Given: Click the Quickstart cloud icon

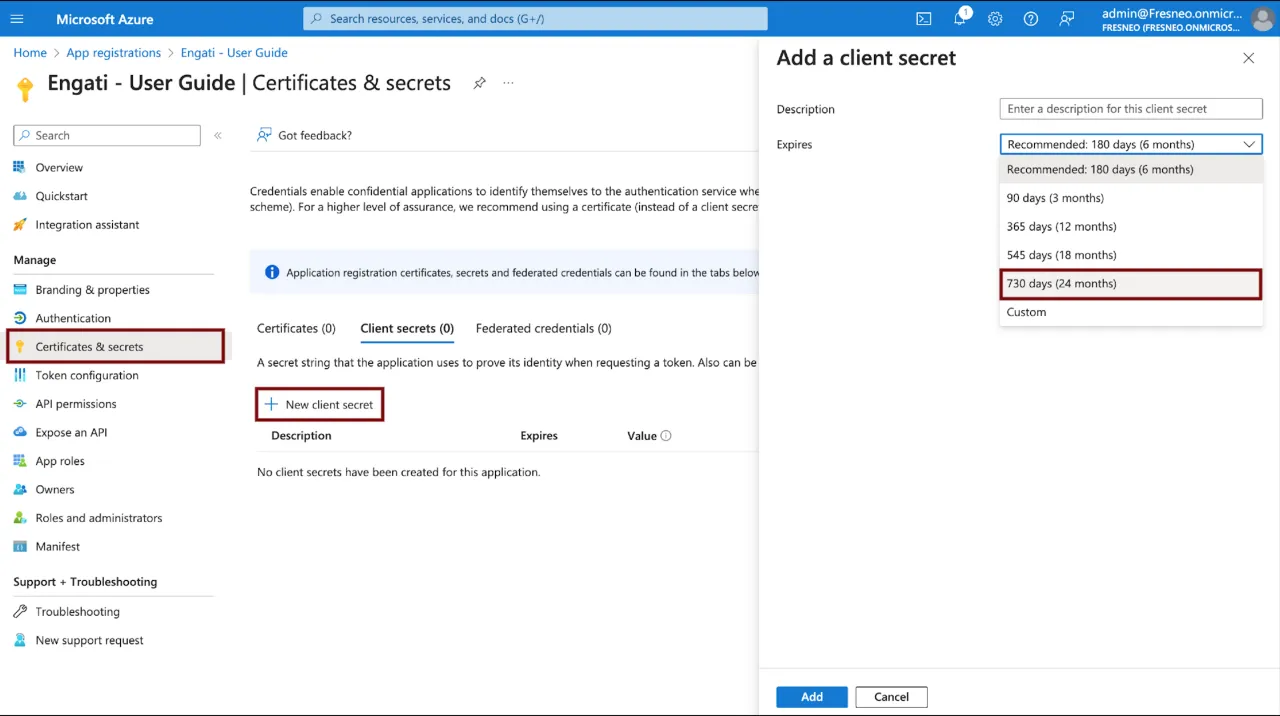Looking at the screenshot, I should (19, 196).
